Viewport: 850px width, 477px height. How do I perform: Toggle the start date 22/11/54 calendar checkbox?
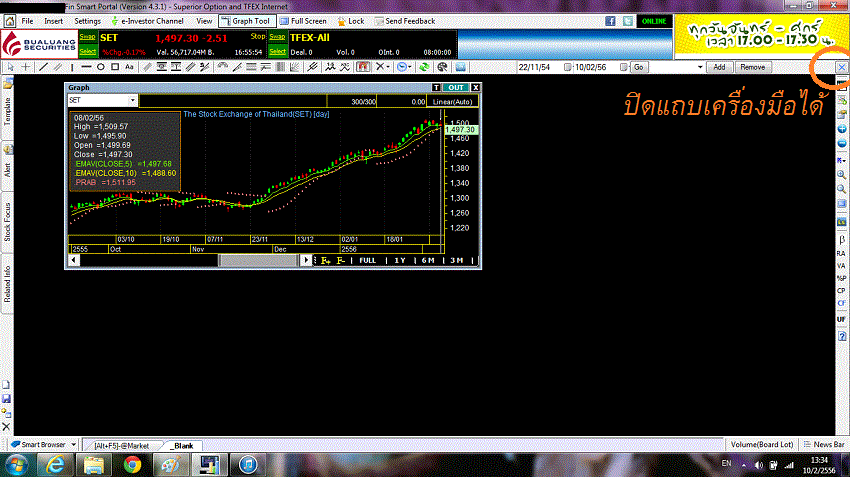[568, 67]
